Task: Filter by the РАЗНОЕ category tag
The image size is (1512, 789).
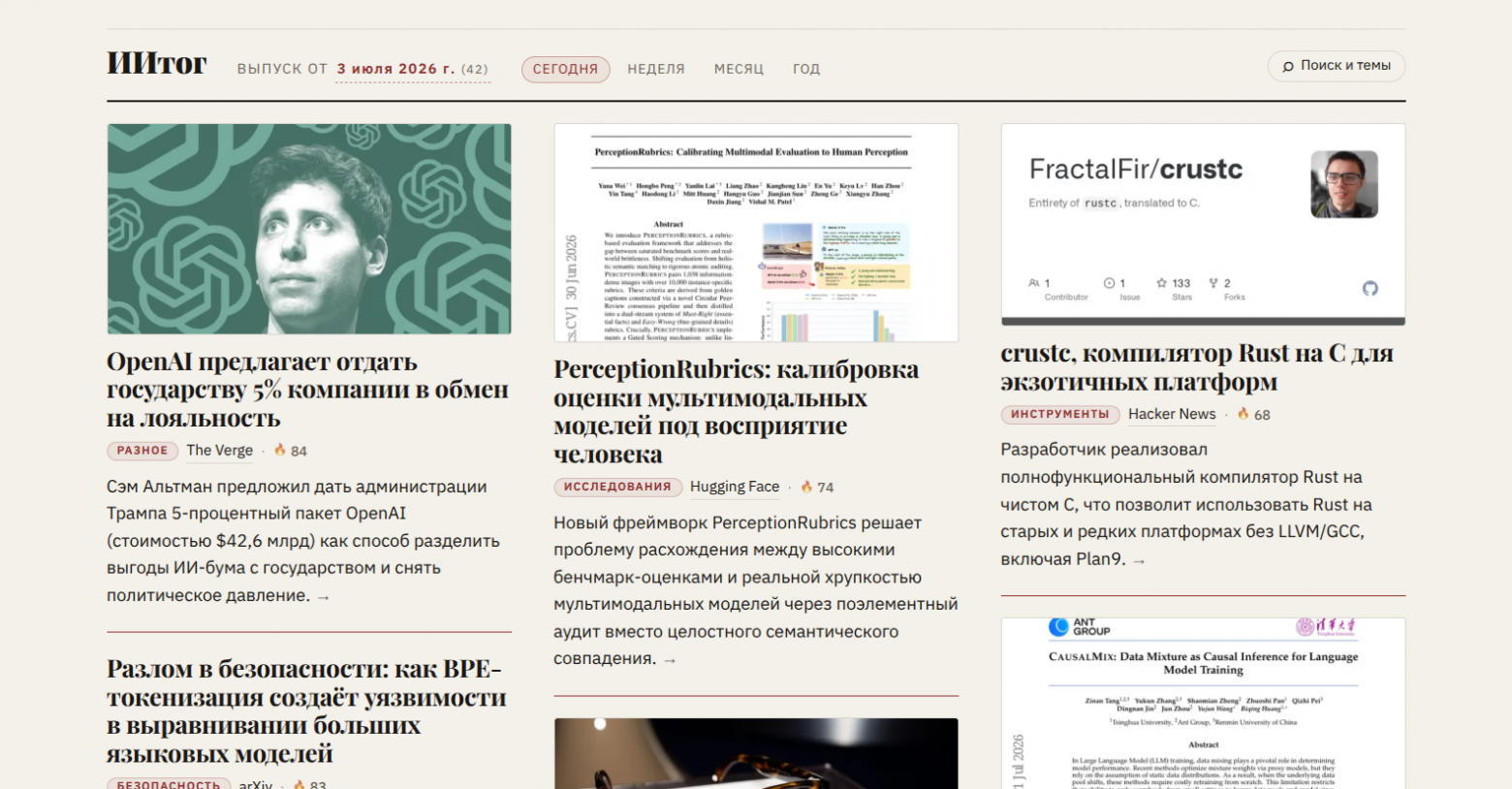Action: point(142,450)
